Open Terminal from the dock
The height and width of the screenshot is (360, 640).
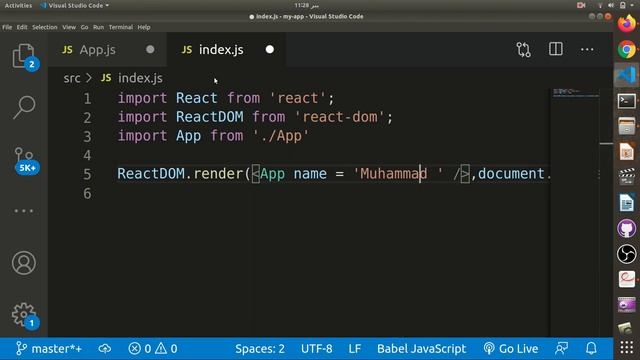(x=627, y=101)
